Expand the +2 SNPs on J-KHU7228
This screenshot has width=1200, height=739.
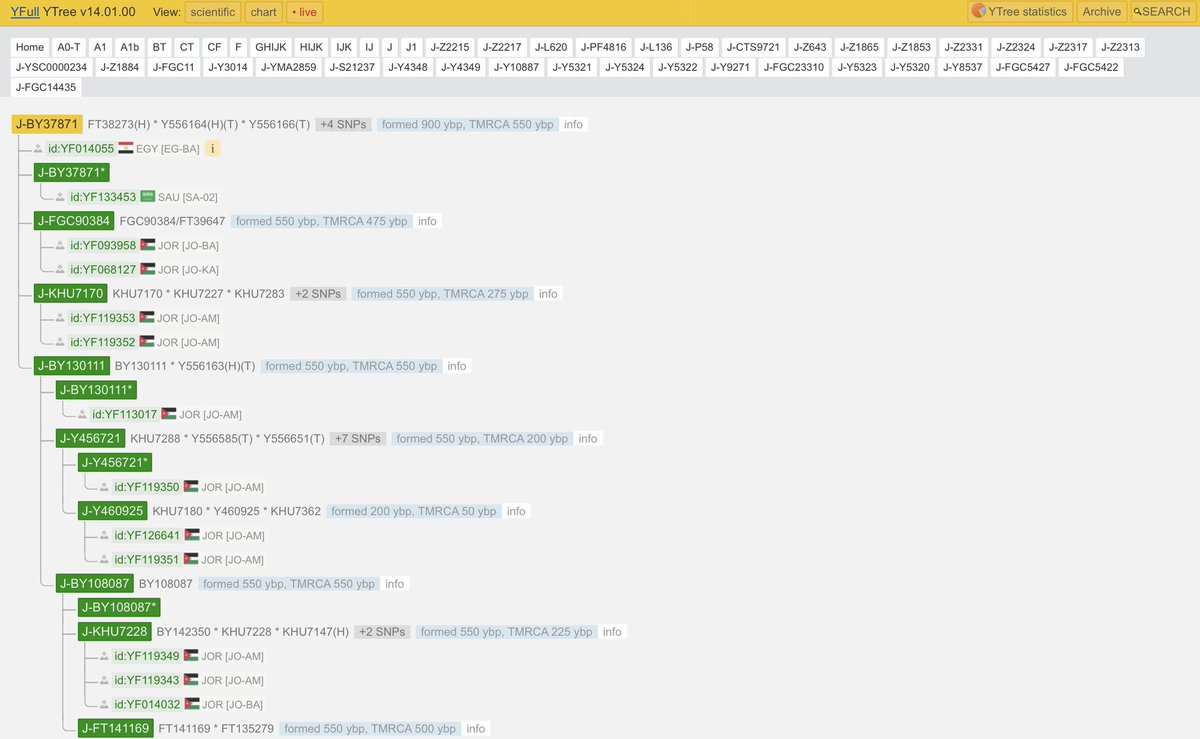(381, 631)
